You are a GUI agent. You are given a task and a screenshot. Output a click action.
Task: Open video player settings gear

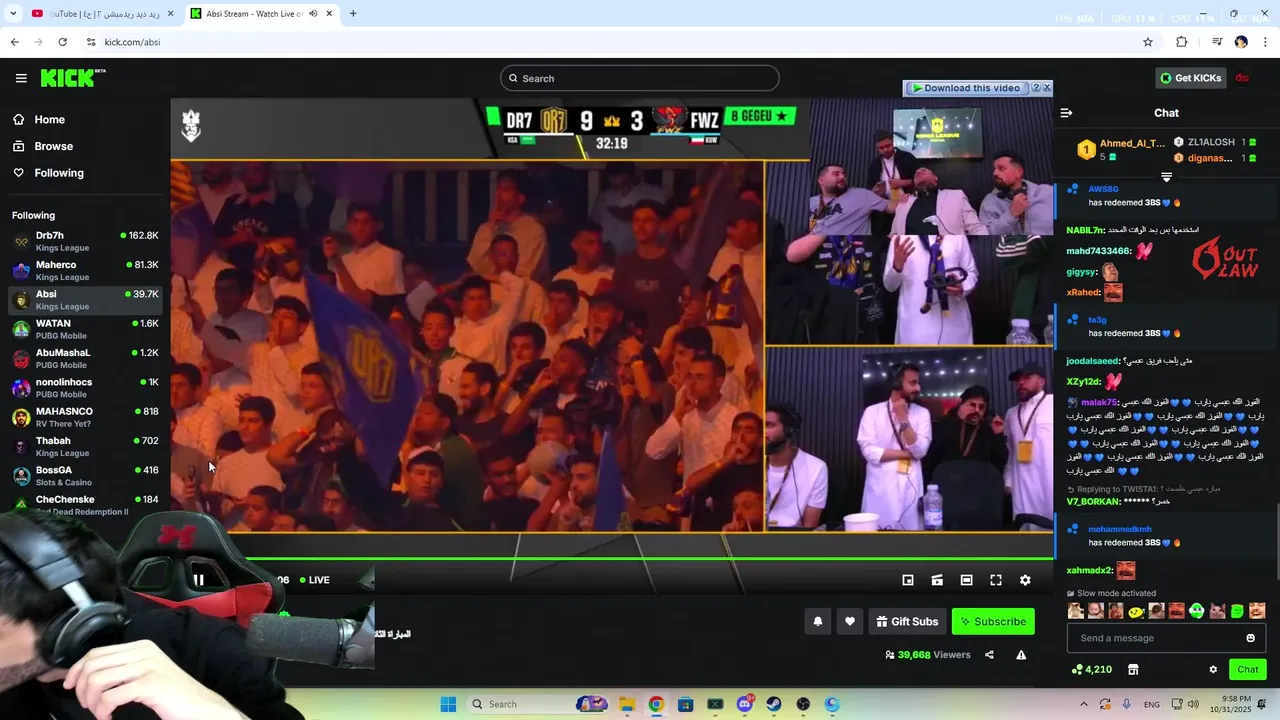coord(1025,580)
